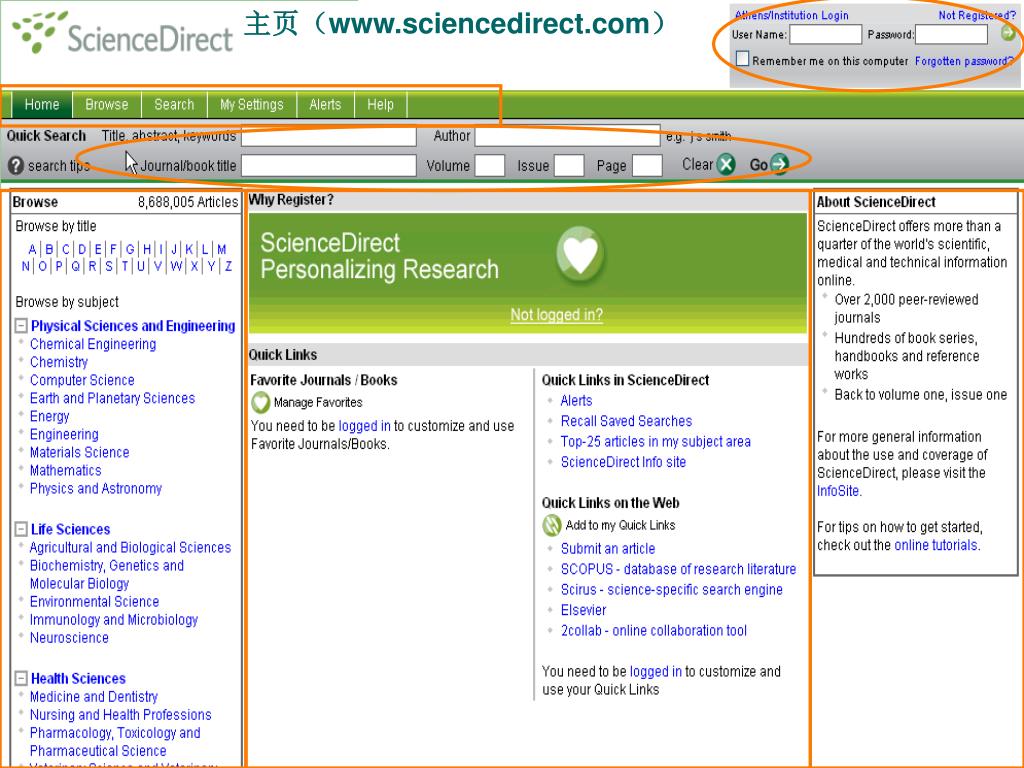Open Medicine and Dentistry subject
The image size is (1024, 768).
[93, 696]
